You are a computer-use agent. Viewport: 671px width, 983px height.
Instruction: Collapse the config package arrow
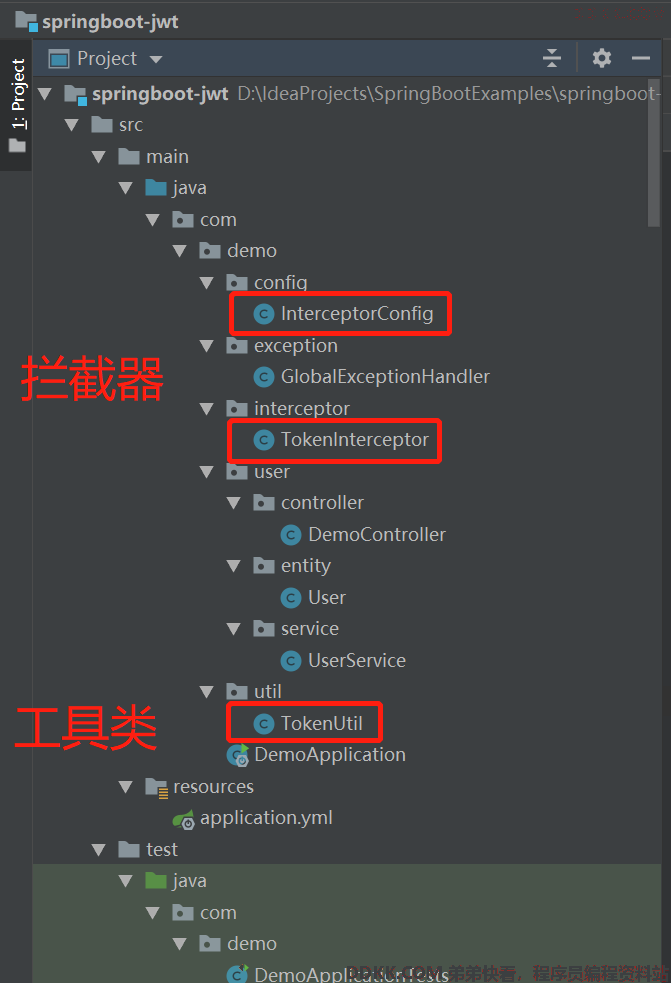[206, 283]
